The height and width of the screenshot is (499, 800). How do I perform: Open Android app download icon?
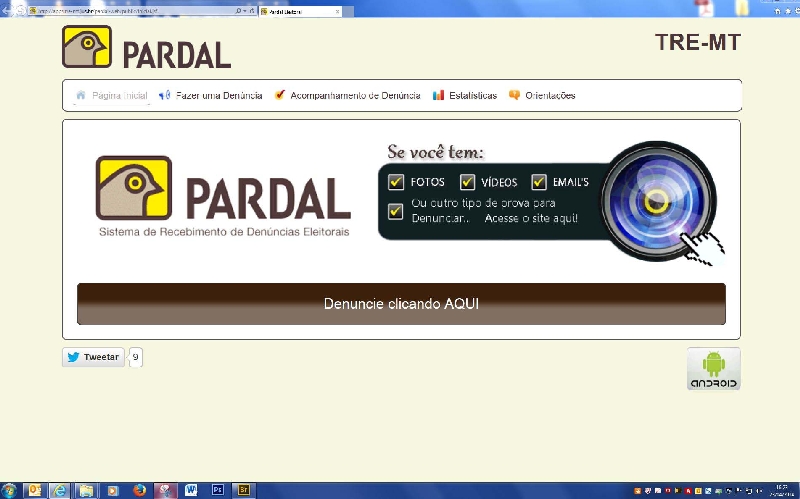click(x=713, y=368)
